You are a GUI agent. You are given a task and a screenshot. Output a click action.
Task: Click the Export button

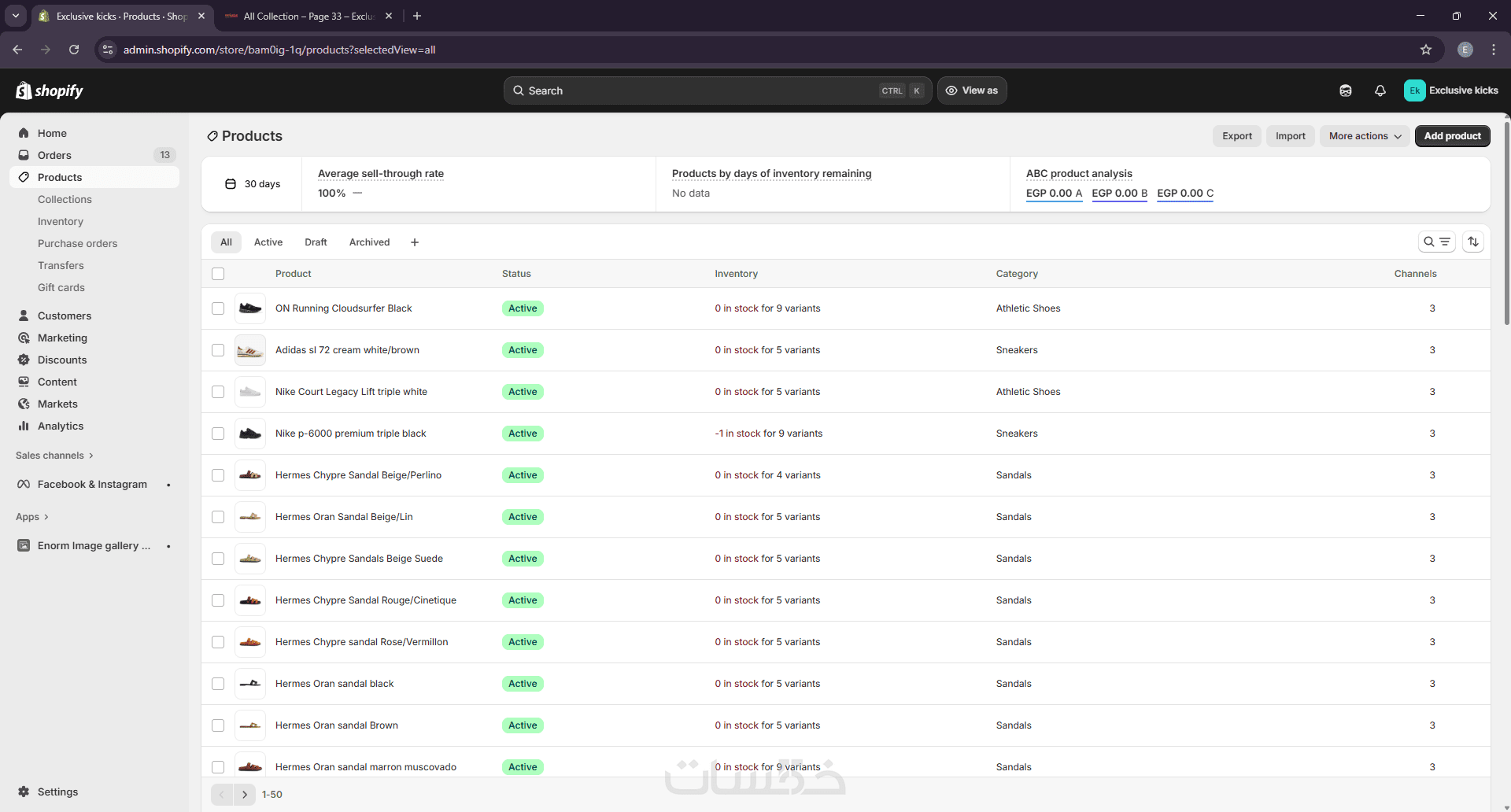coord(1237,136)
